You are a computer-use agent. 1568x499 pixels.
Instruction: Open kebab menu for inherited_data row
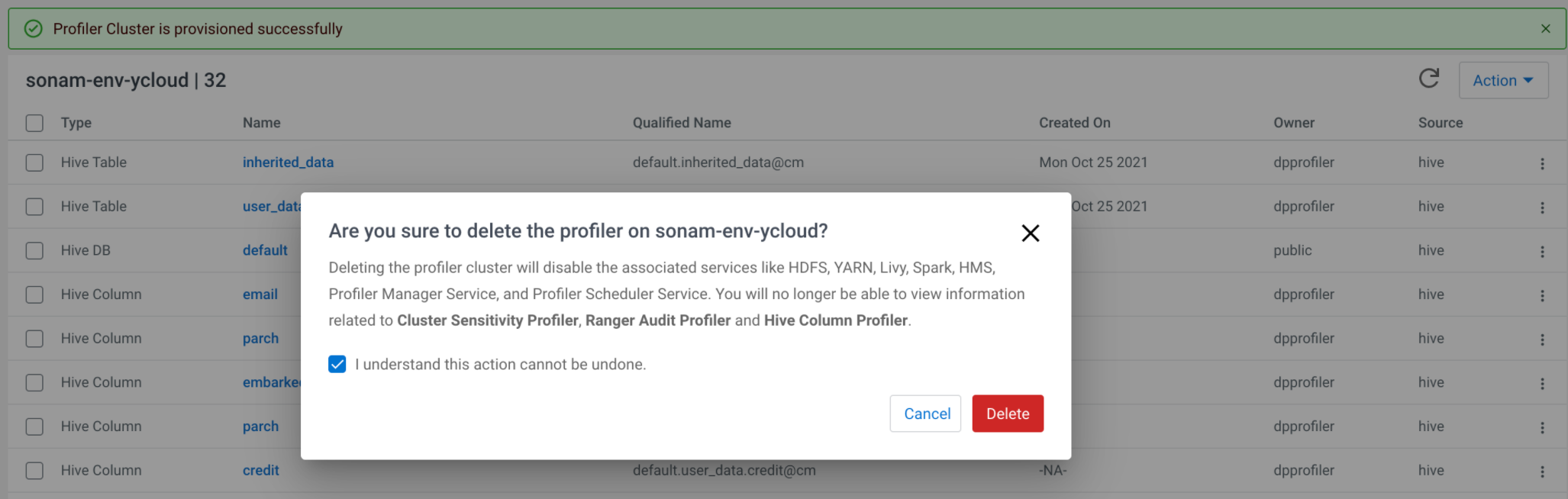click(1542, 163)
